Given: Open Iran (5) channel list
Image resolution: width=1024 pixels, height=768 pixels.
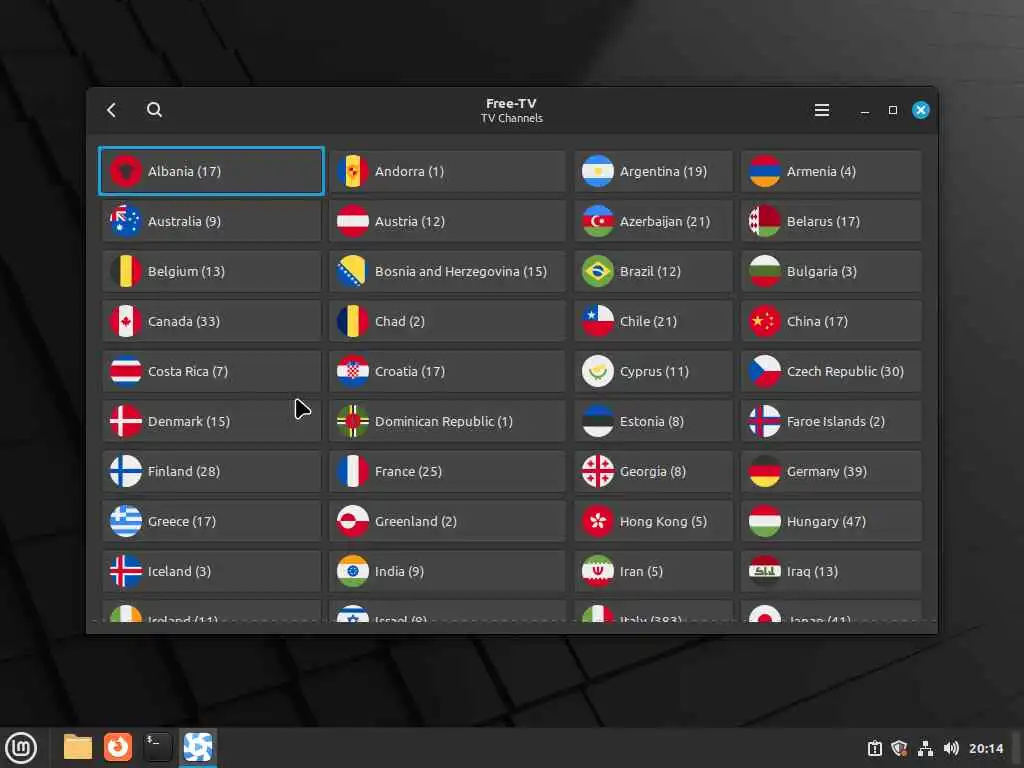Looking at the screenshot, I should 654,571.
